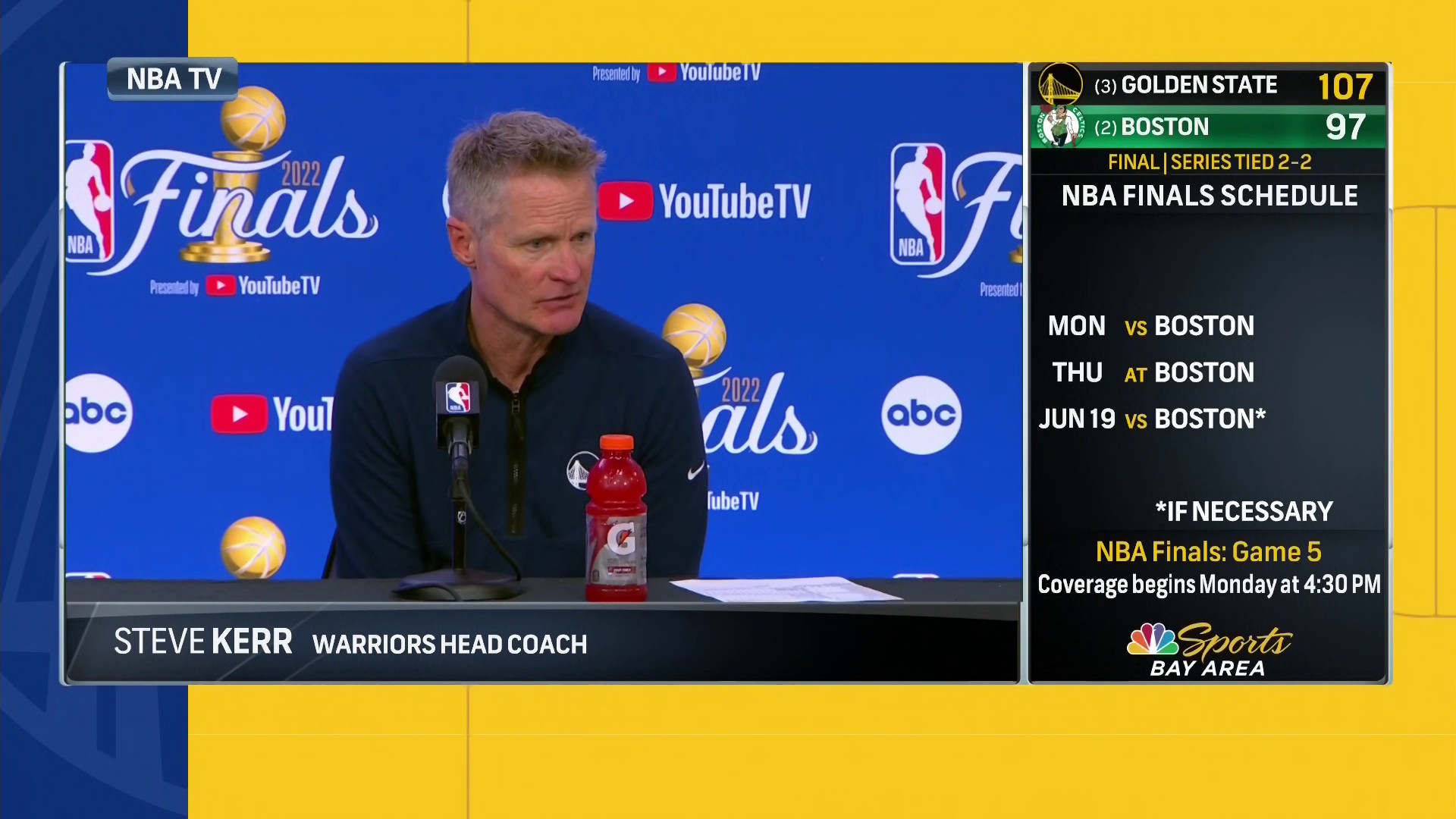
Task: Toggle the SERIES TIED 2-2 status bar
Action: point(1207,162)
